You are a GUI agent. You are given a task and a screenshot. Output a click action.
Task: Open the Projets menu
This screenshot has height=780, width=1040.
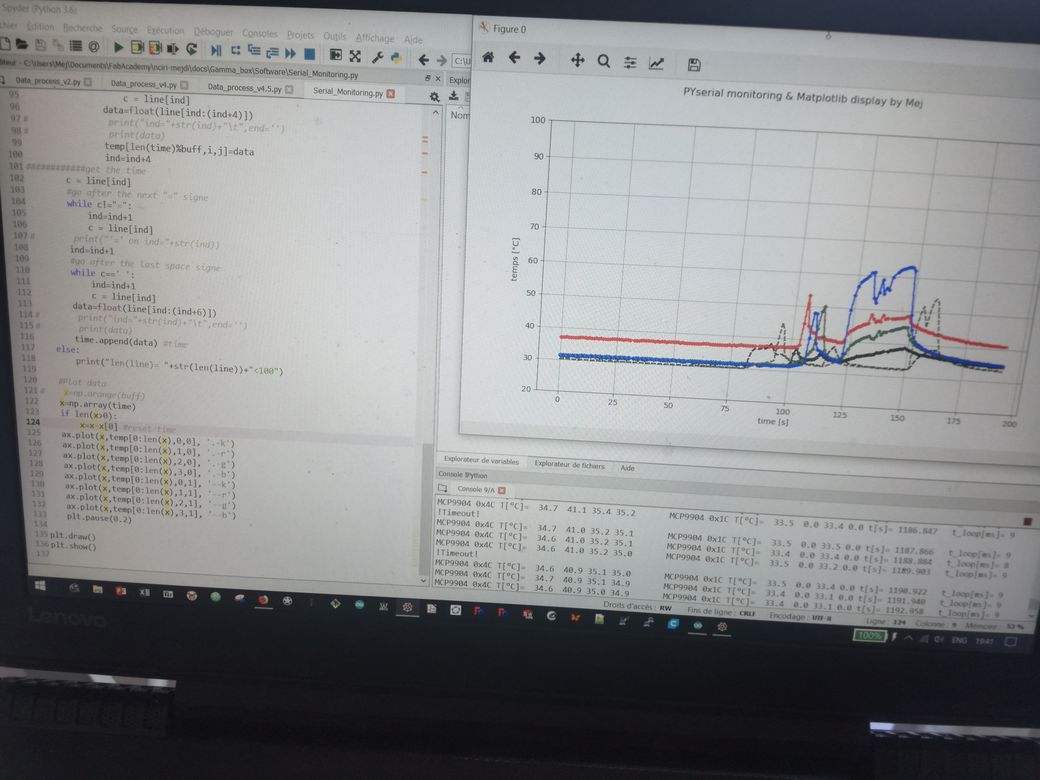300,35
